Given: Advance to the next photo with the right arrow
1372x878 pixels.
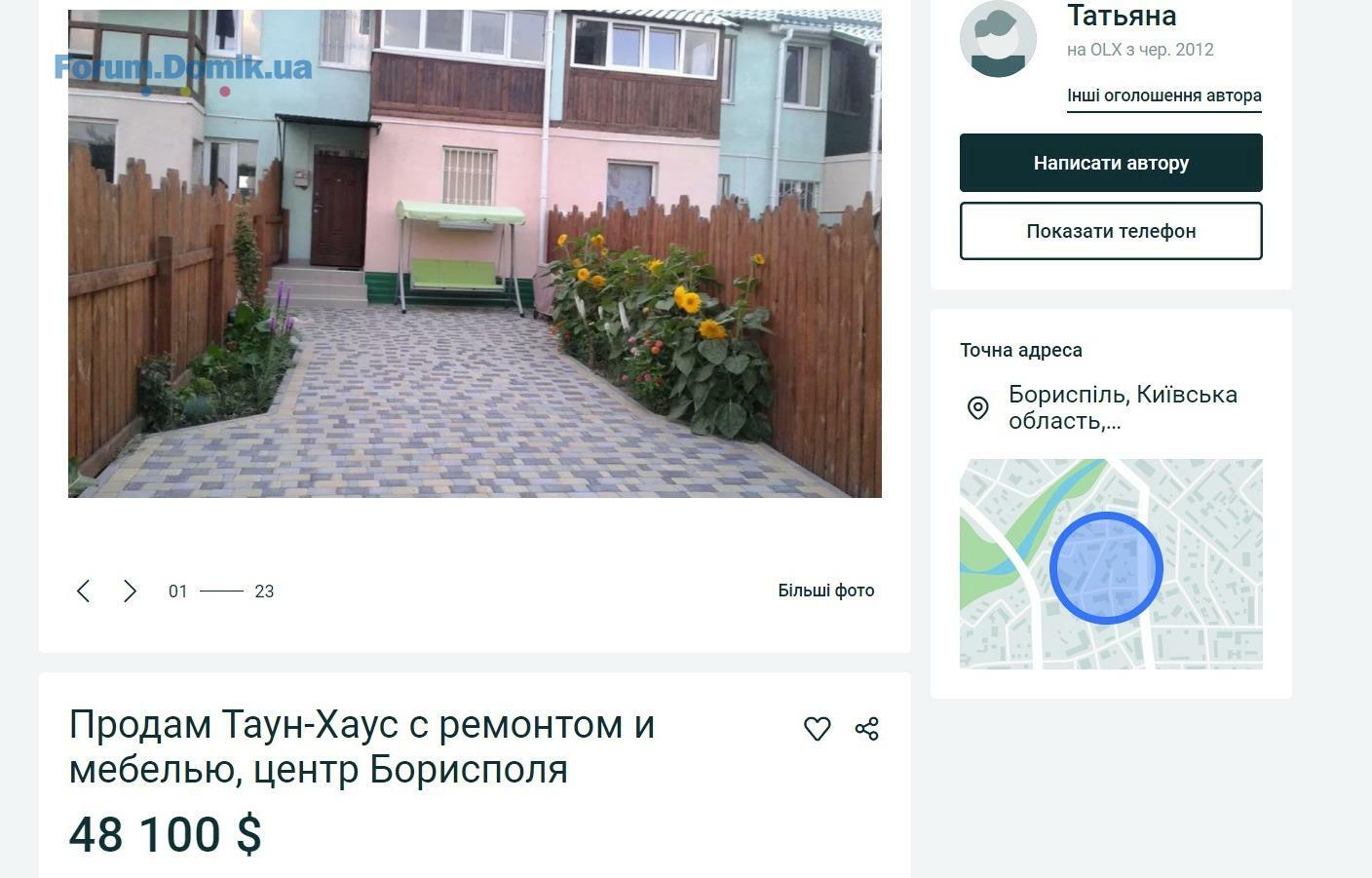Looking at the screenshot, I should [x=130, y=591].
